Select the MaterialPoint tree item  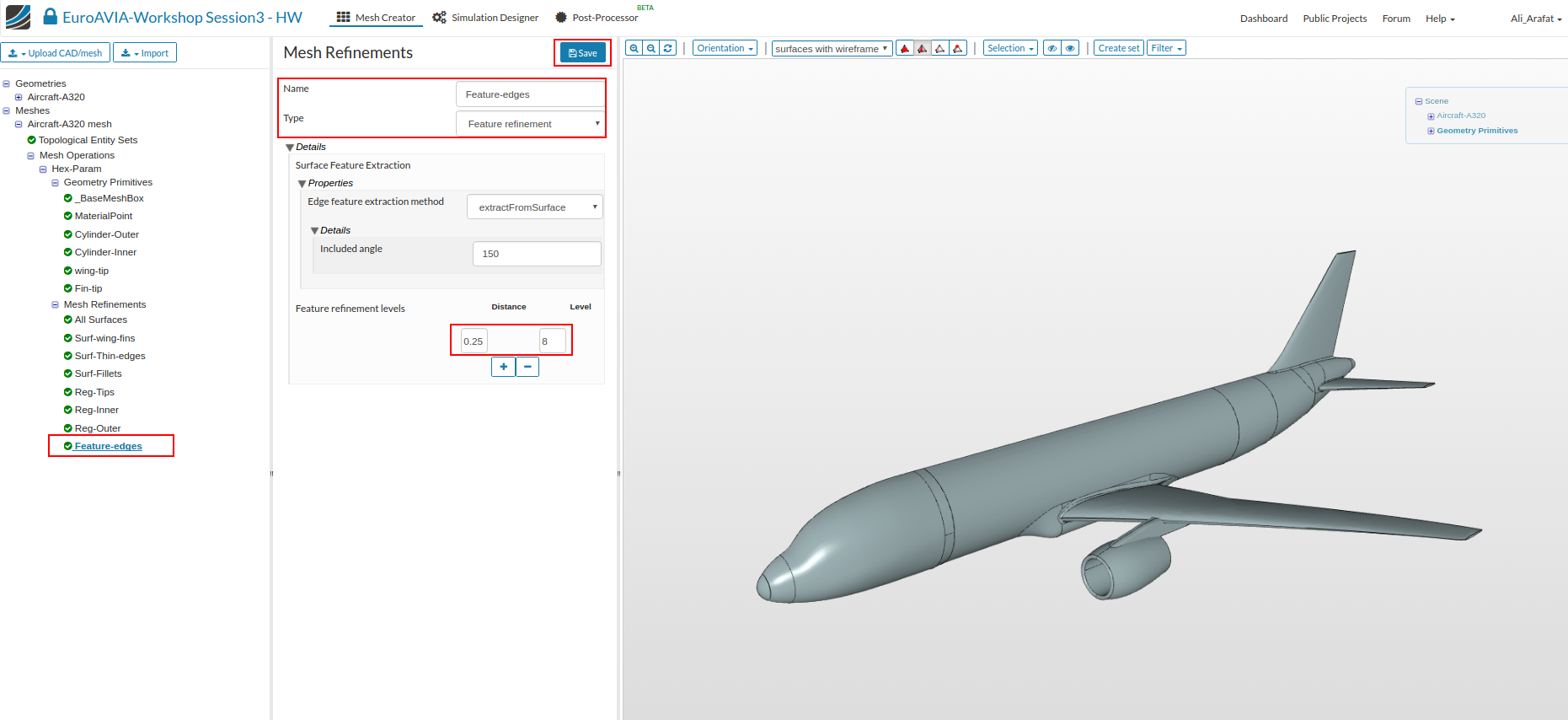pos(103,216)
